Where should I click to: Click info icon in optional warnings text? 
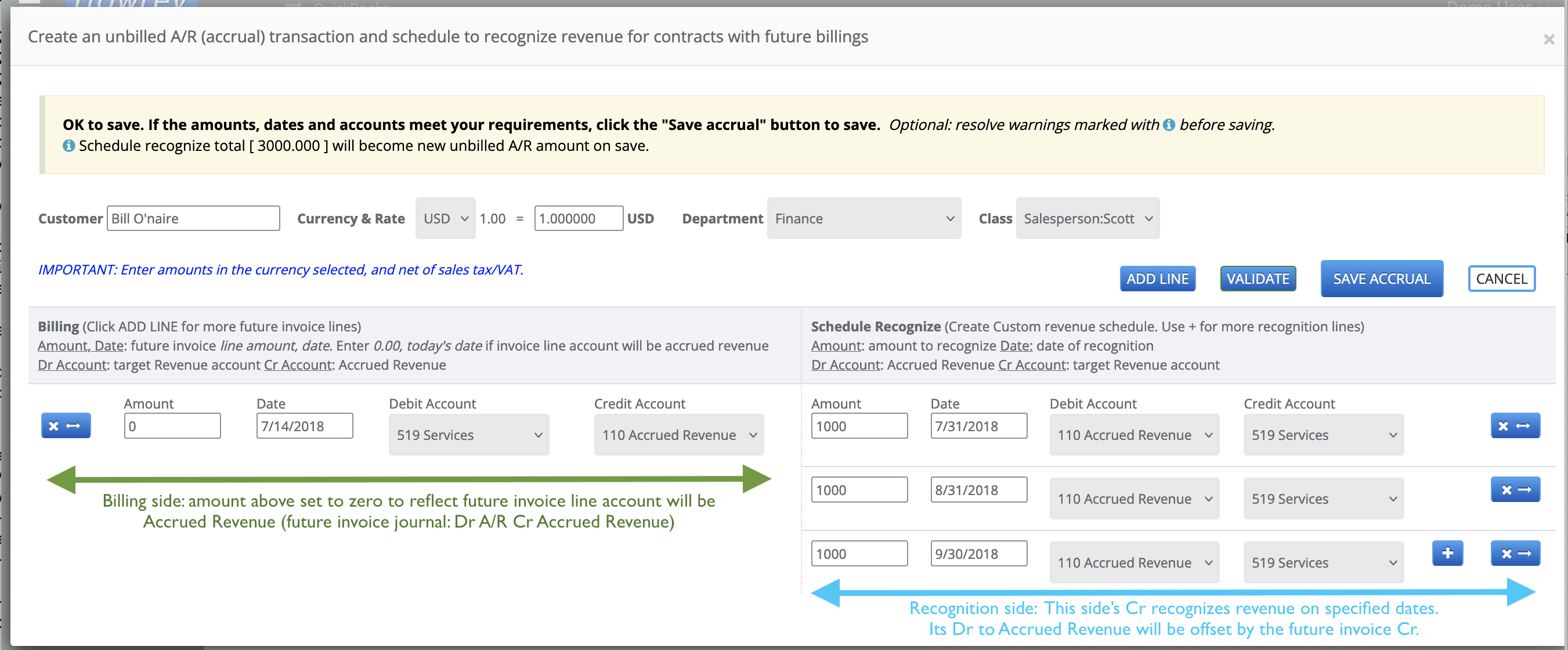[x=1169, y=125]
